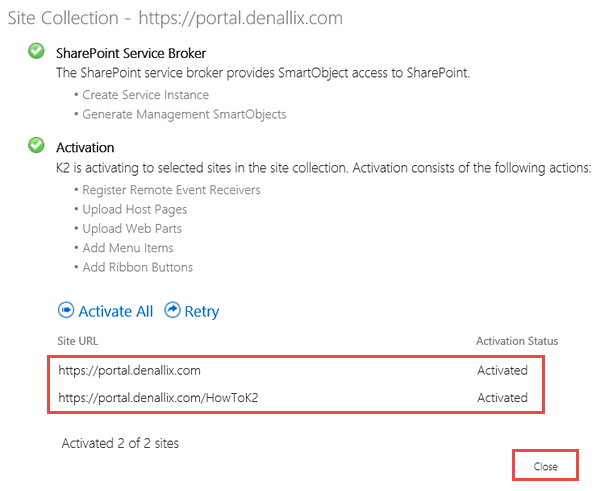Click the Add Ribbon Buttons bullet item

click(137, 267)
